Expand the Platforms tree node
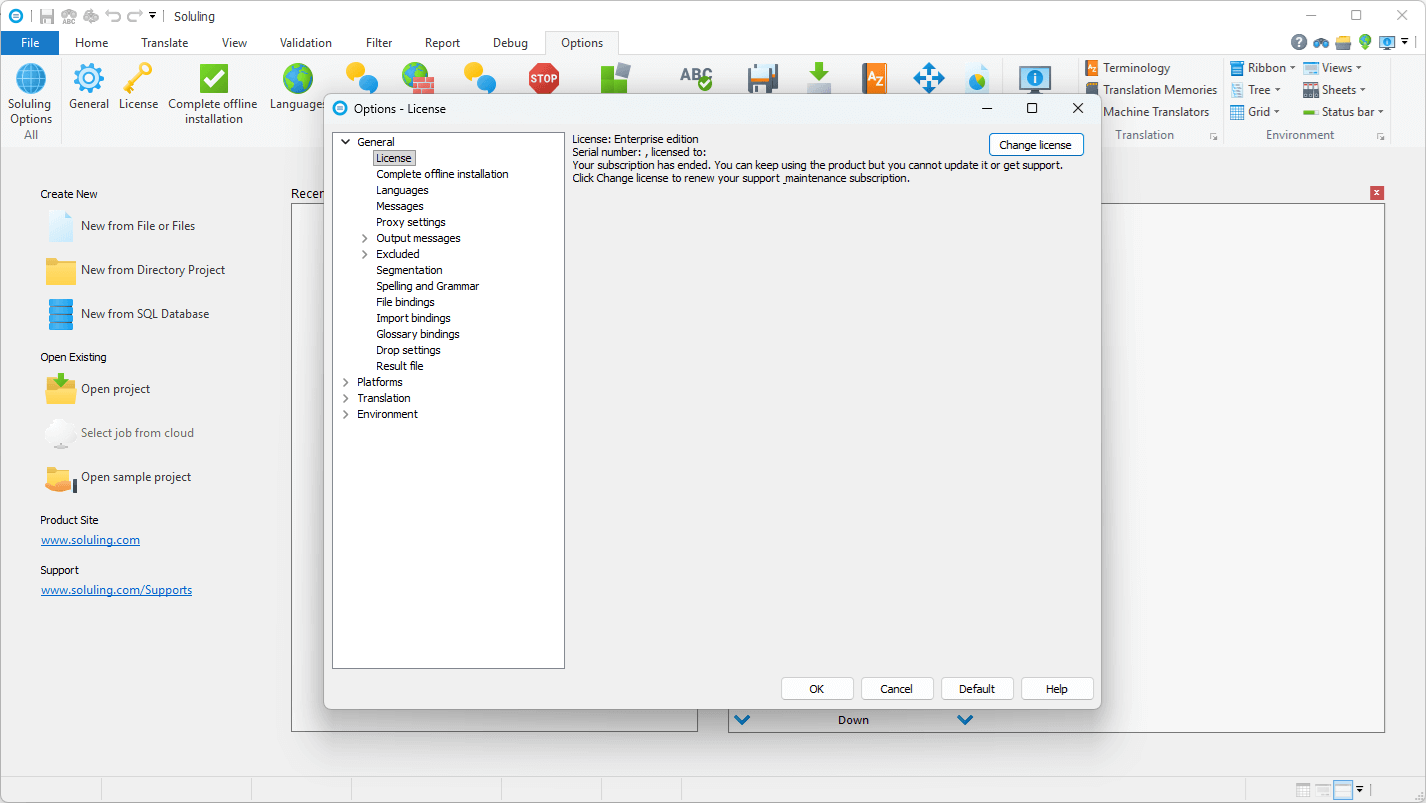 pos(345,381)
